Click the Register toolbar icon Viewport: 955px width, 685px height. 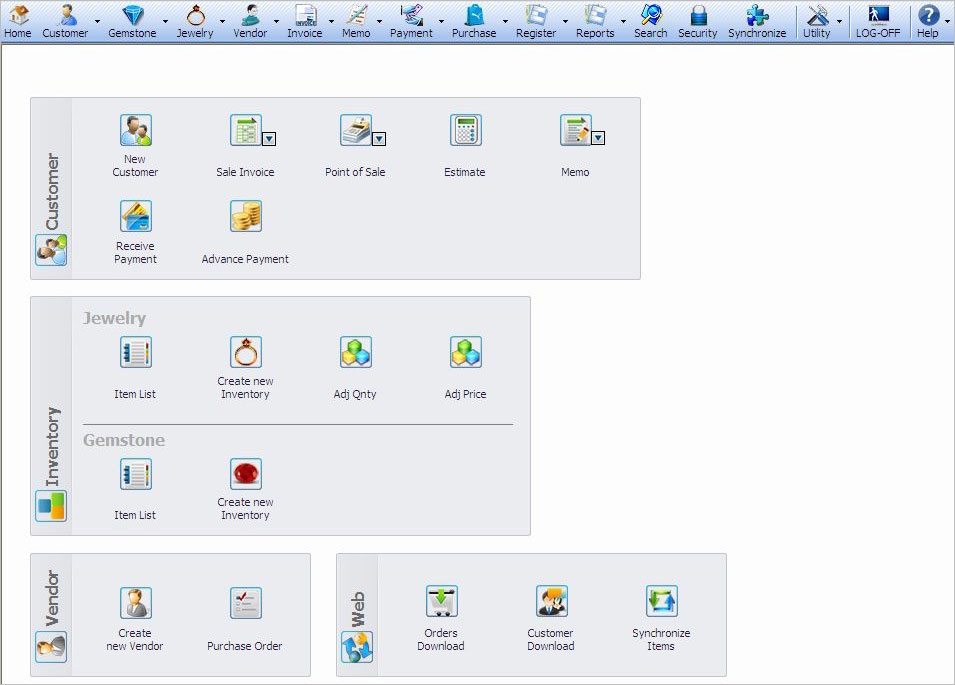(x=536, y=21)
